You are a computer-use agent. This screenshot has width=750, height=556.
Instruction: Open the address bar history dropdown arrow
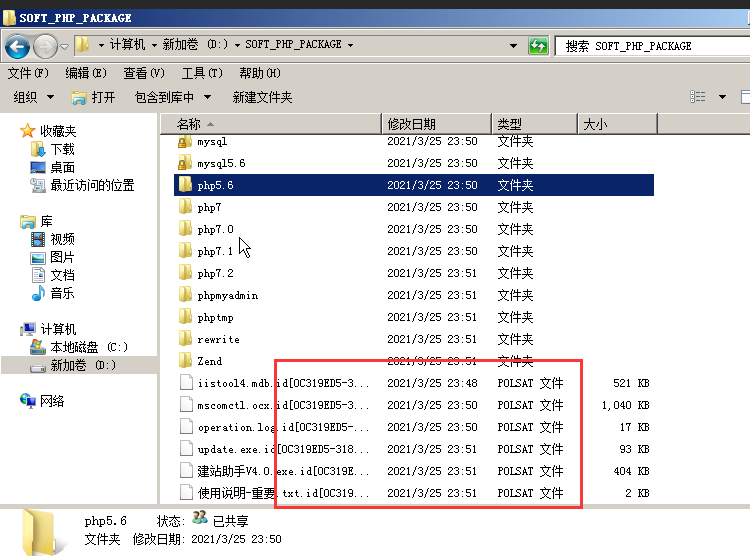(513, 45)
